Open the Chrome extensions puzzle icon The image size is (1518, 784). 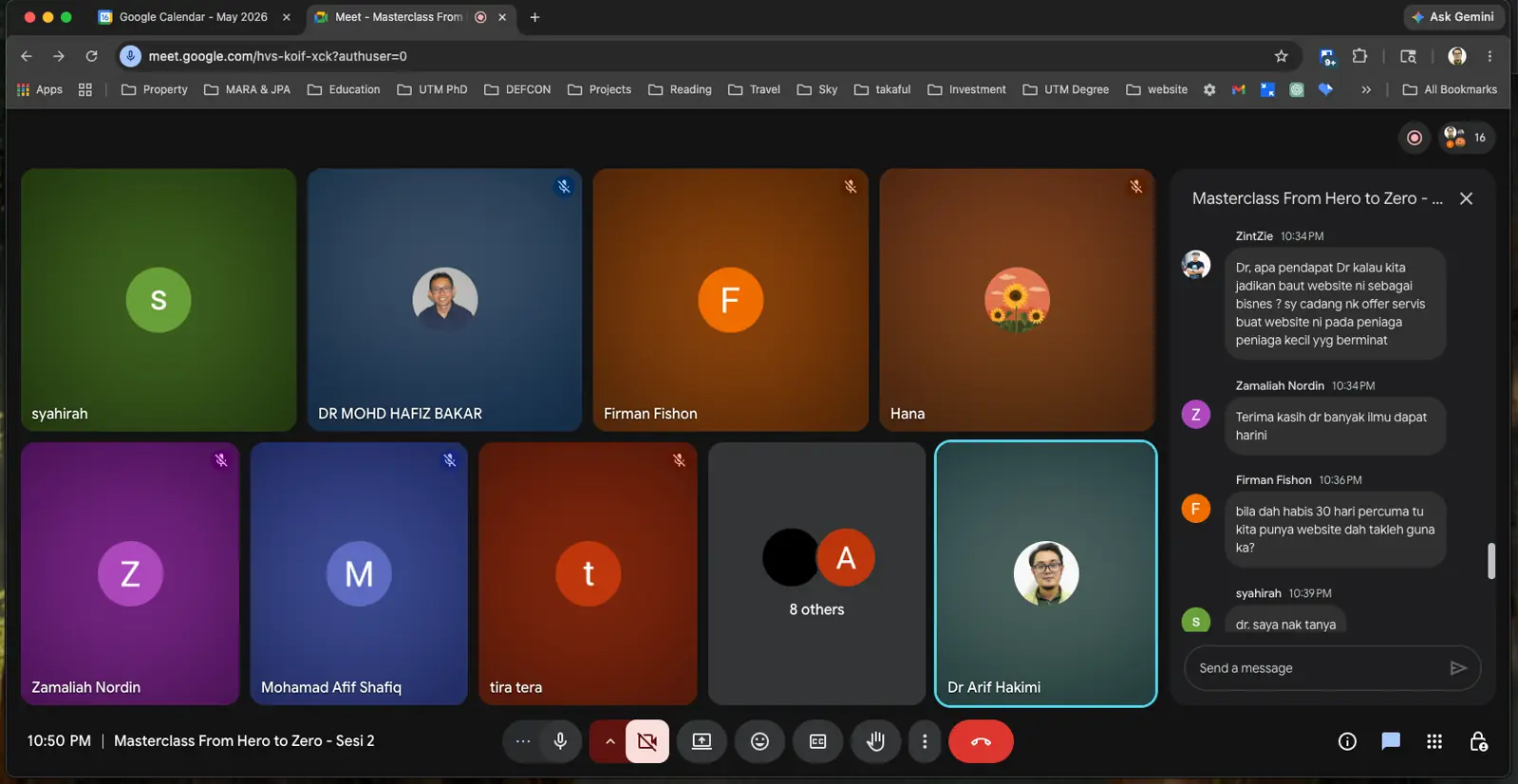click(x=1359, y=56)
